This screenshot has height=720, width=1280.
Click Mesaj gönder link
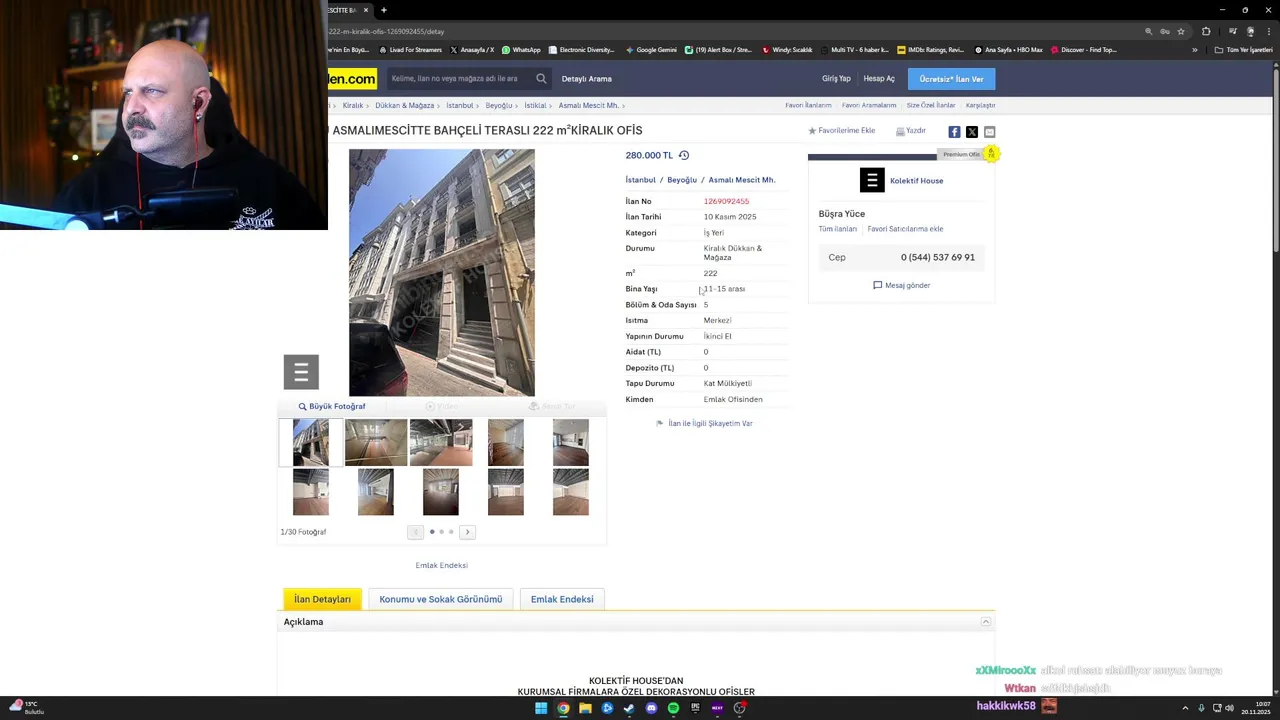(902, 285)
